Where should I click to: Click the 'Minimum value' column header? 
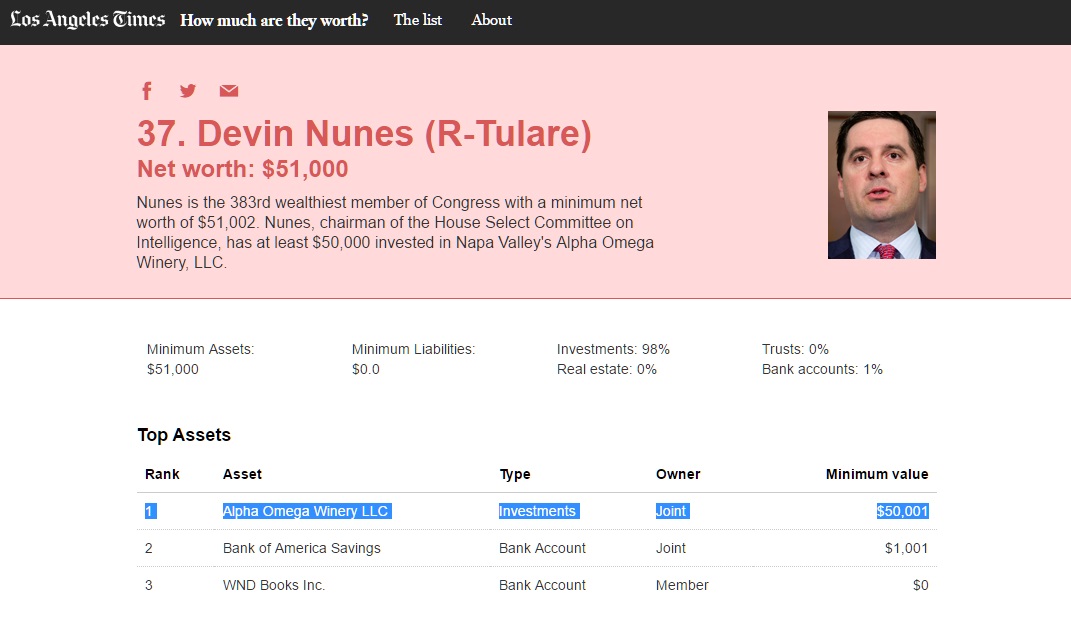(x=877, y=474)
